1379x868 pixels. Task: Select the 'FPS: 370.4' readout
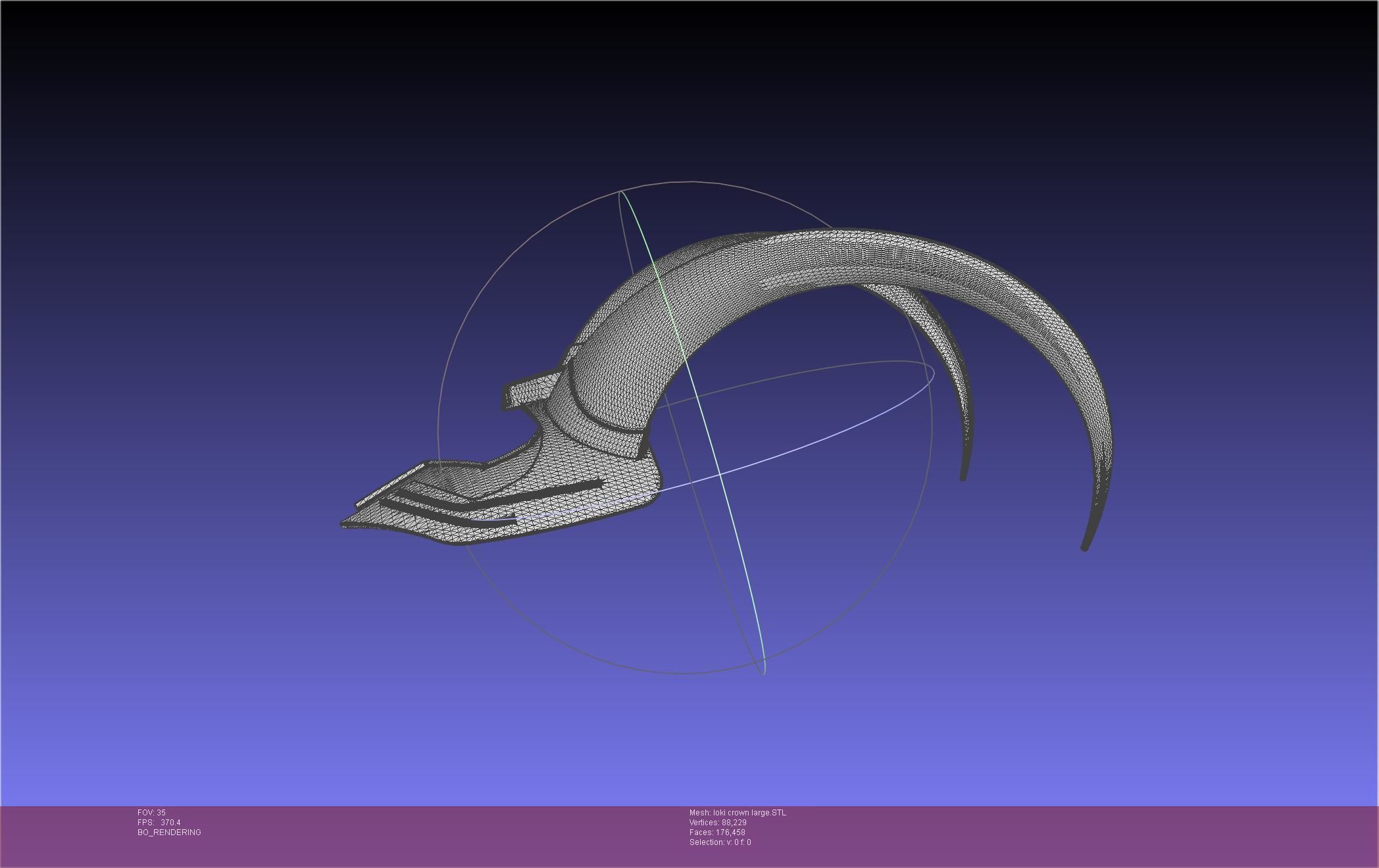159,823
